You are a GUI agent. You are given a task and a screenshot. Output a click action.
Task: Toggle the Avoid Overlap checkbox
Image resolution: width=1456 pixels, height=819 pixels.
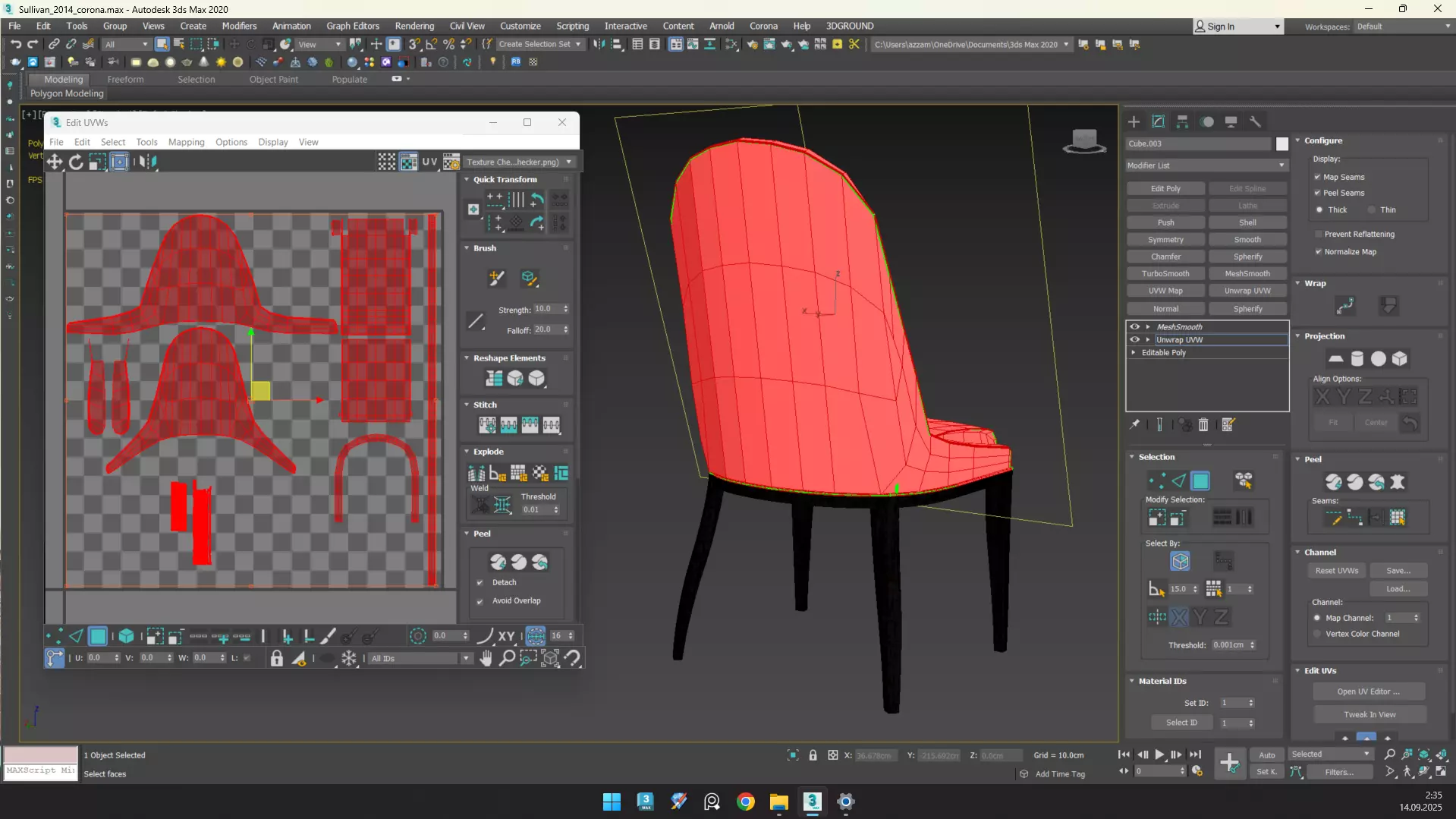click(x=480, y=600)
